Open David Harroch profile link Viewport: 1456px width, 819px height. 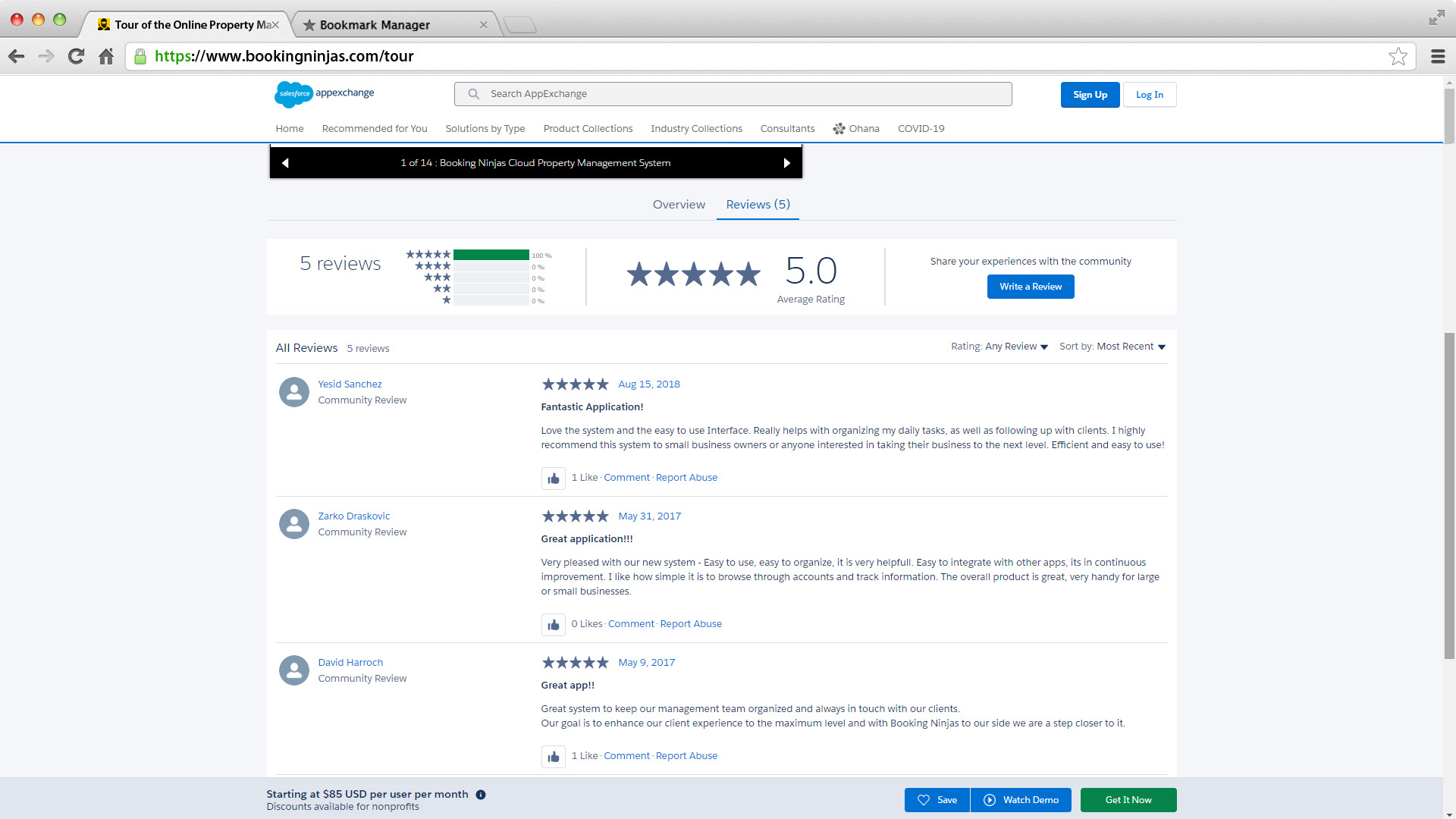click(350, 663)
